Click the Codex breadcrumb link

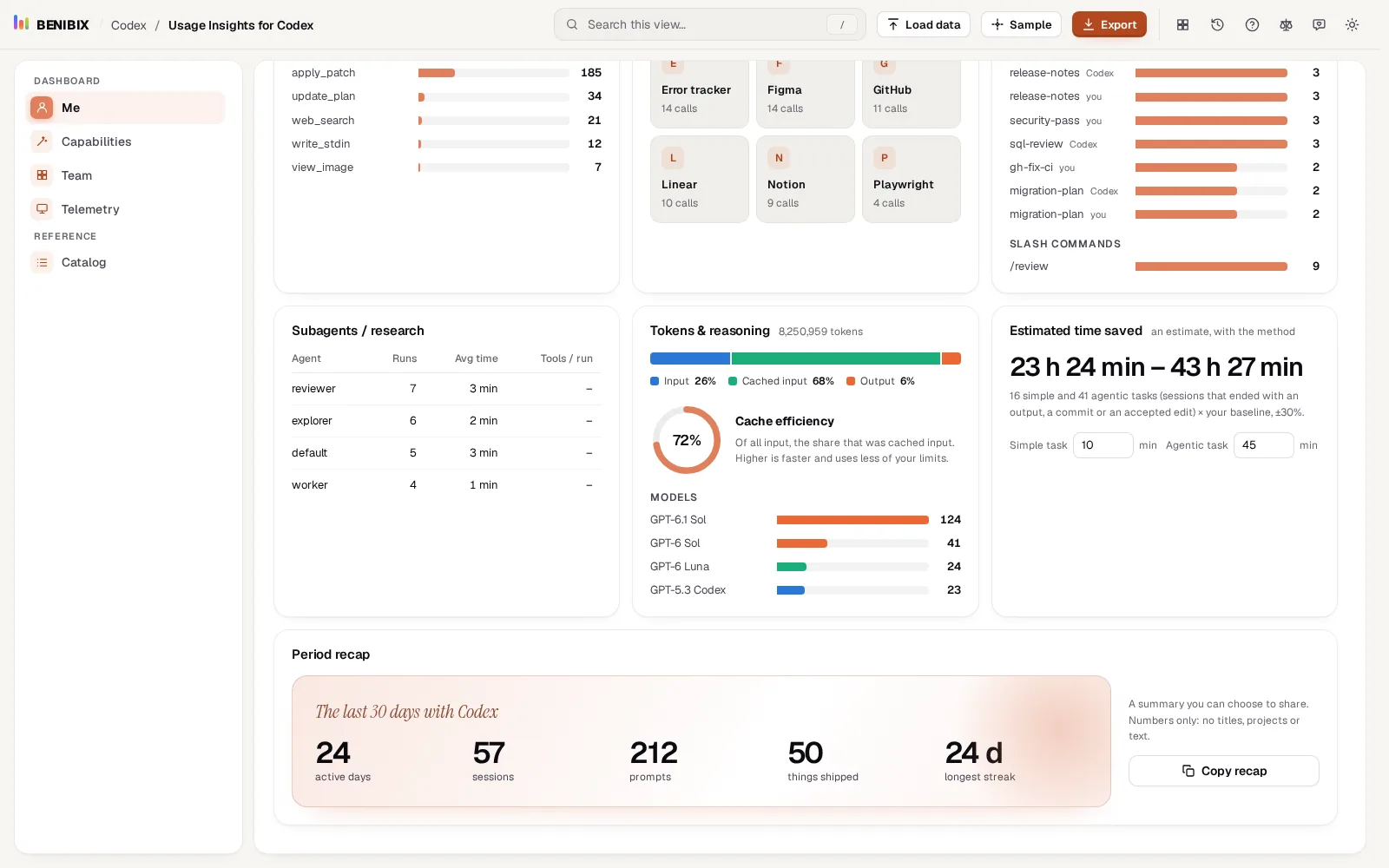(x=128, y=25)
